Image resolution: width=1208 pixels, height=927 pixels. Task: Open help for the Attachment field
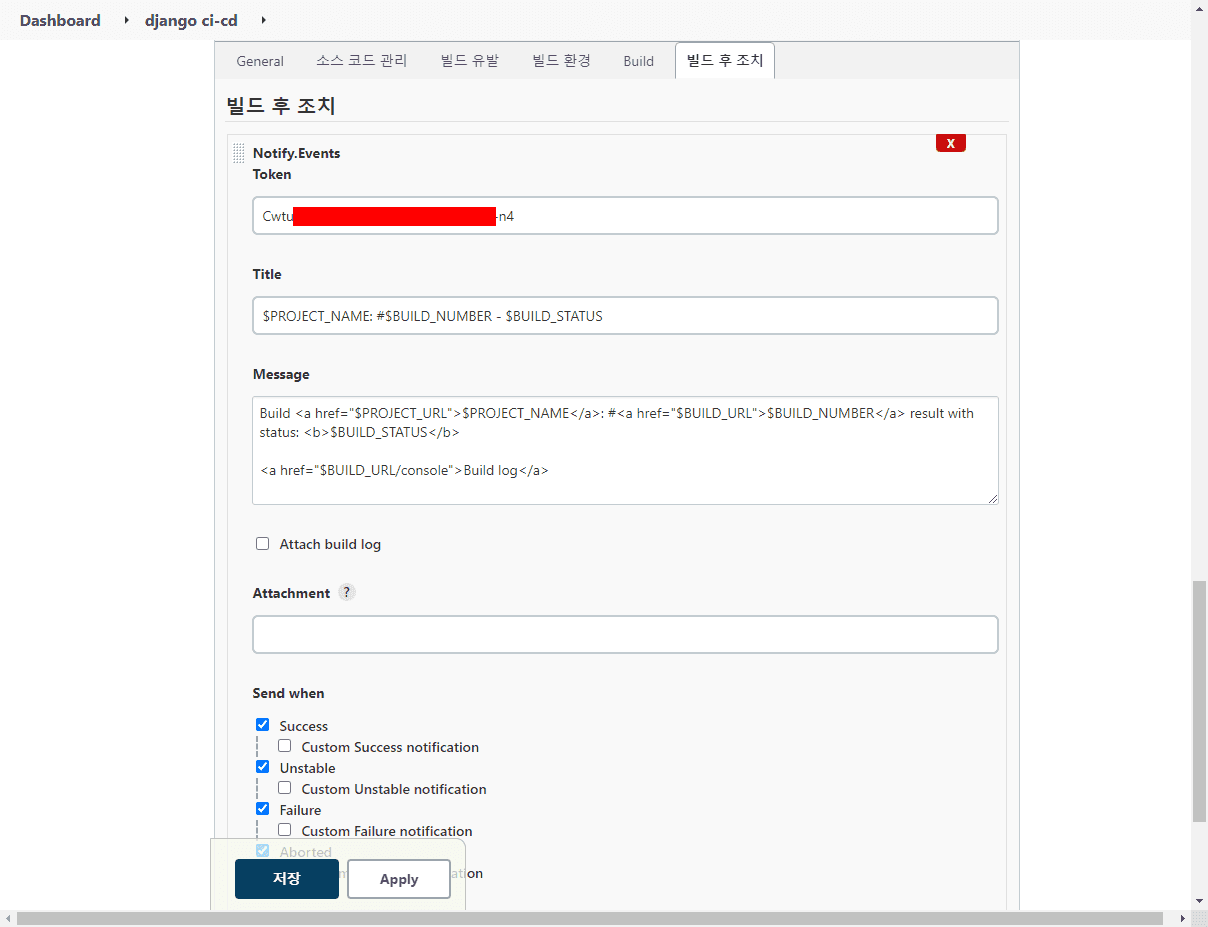point(346,592)
